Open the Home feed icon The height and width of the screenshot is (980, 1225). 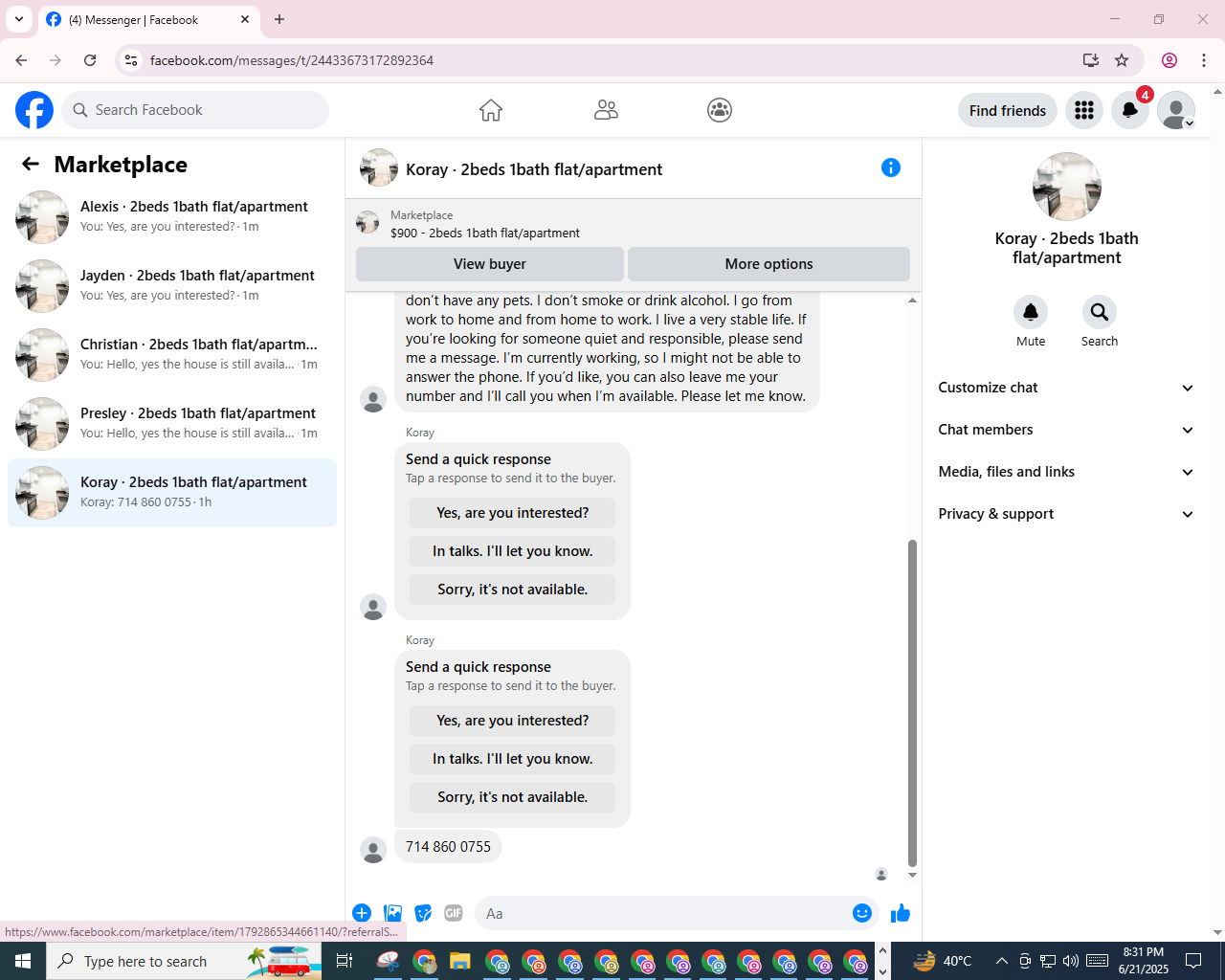point(491,110)
